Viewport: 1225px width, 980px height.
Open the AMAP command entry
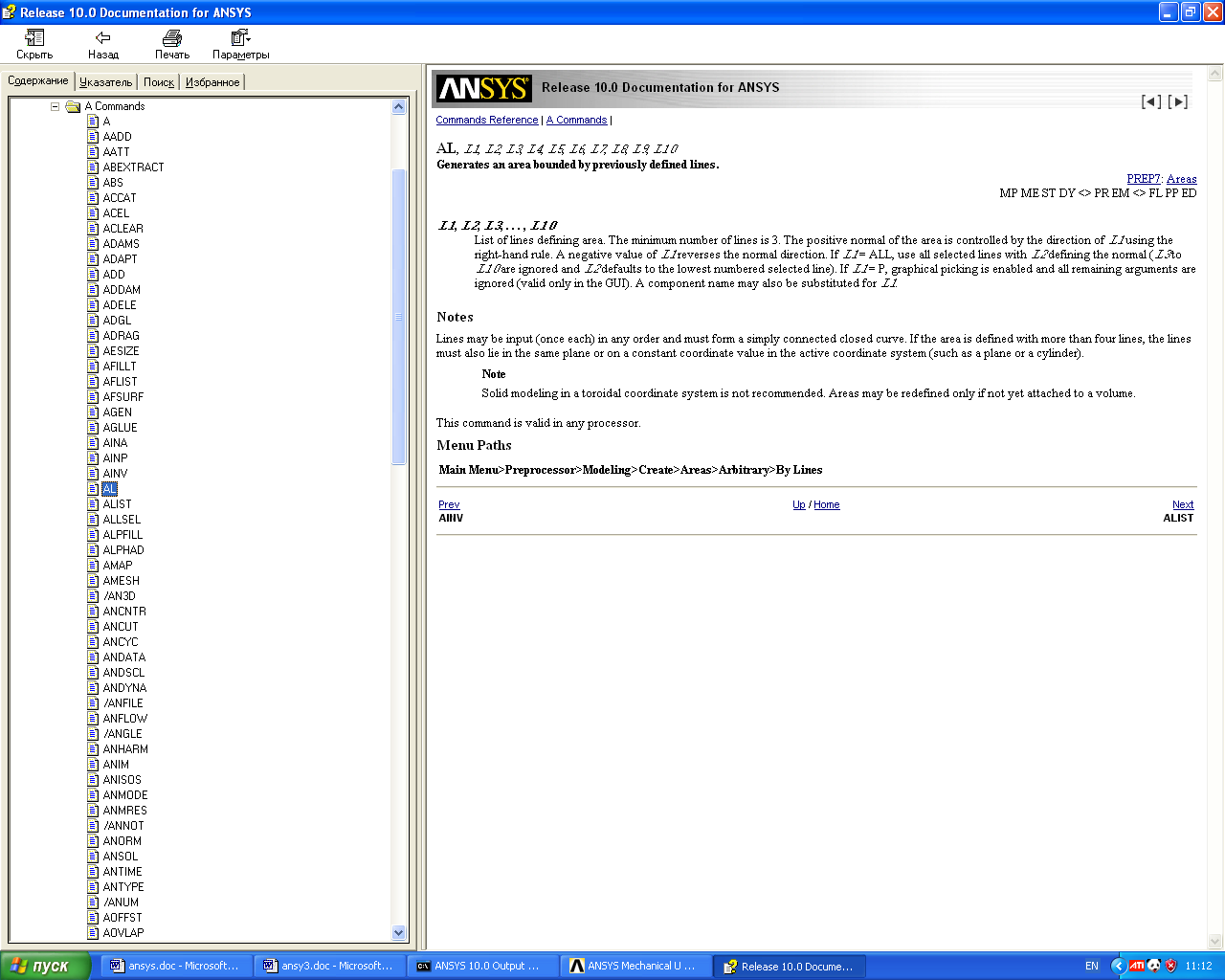click(118, 566)
